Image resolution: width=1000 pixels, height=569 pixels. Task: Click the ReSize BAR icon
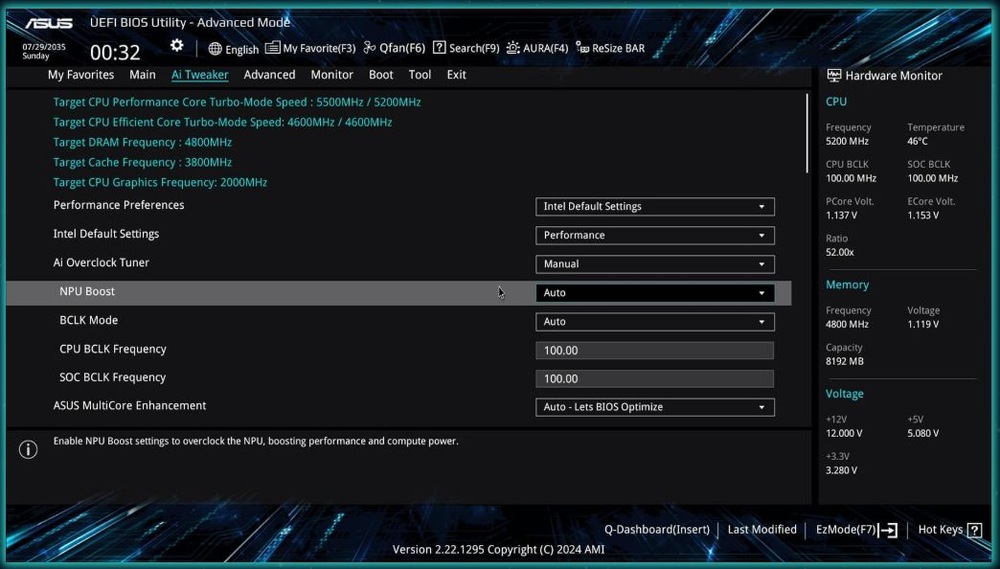point(582,48)
